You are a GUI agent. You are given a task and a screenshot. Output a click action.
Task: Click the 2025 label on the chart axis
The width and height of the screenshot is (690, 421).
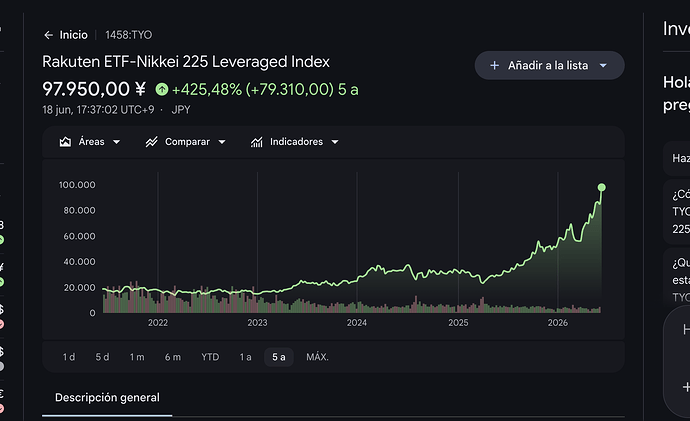click(458, 323)
